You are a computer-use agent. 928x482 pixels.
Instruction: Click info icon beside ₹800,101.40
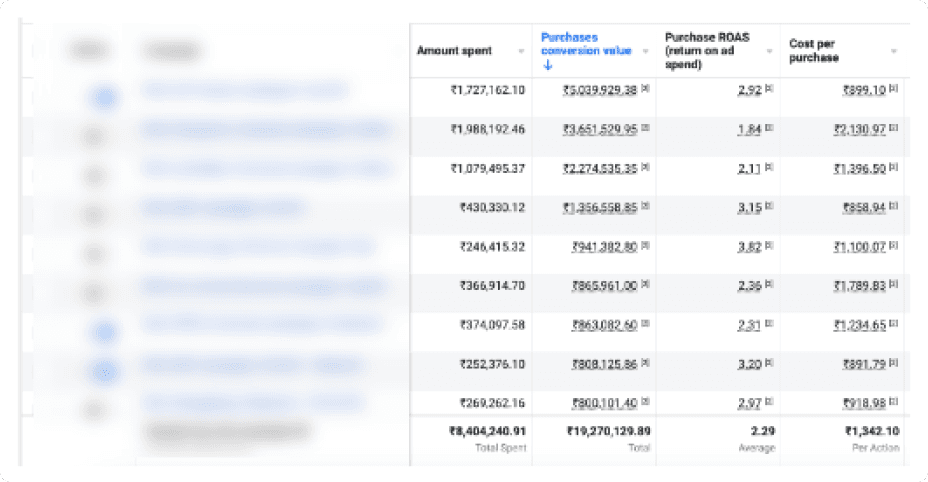[646, 401]
